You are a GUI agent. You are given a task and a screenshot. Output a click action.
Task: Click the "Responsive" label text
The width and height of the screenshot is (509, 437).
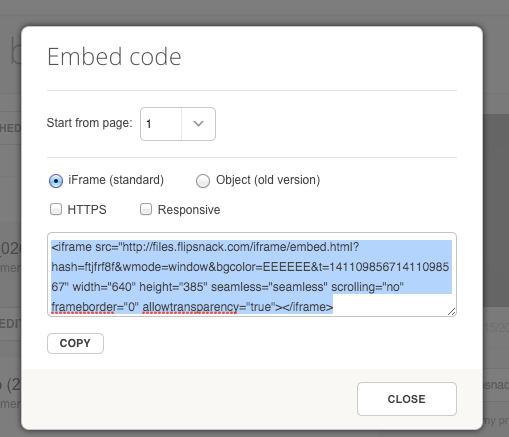point(189,210)
